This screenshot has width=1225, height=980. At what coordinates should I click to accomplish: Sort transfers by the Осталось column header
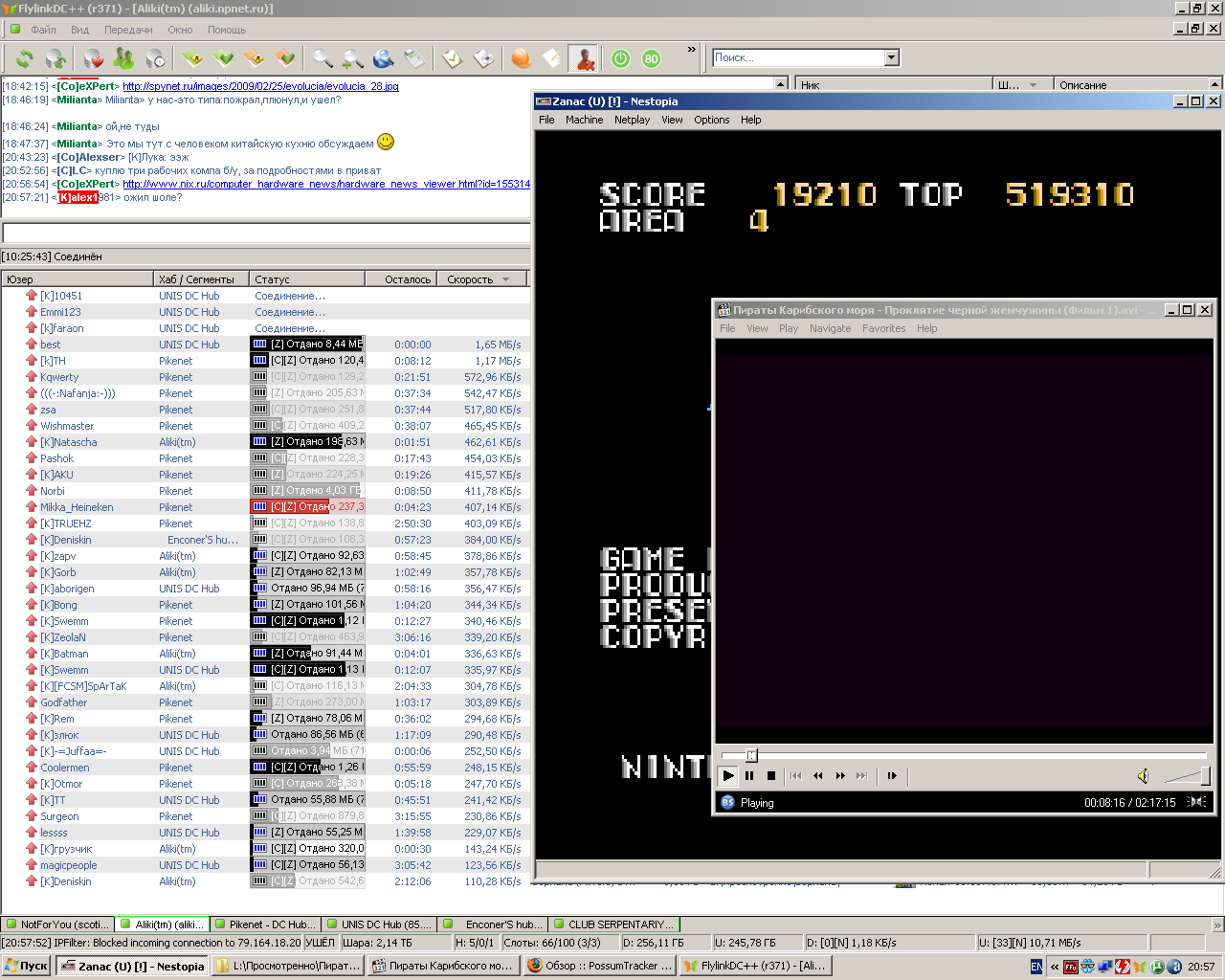[401, 279]
